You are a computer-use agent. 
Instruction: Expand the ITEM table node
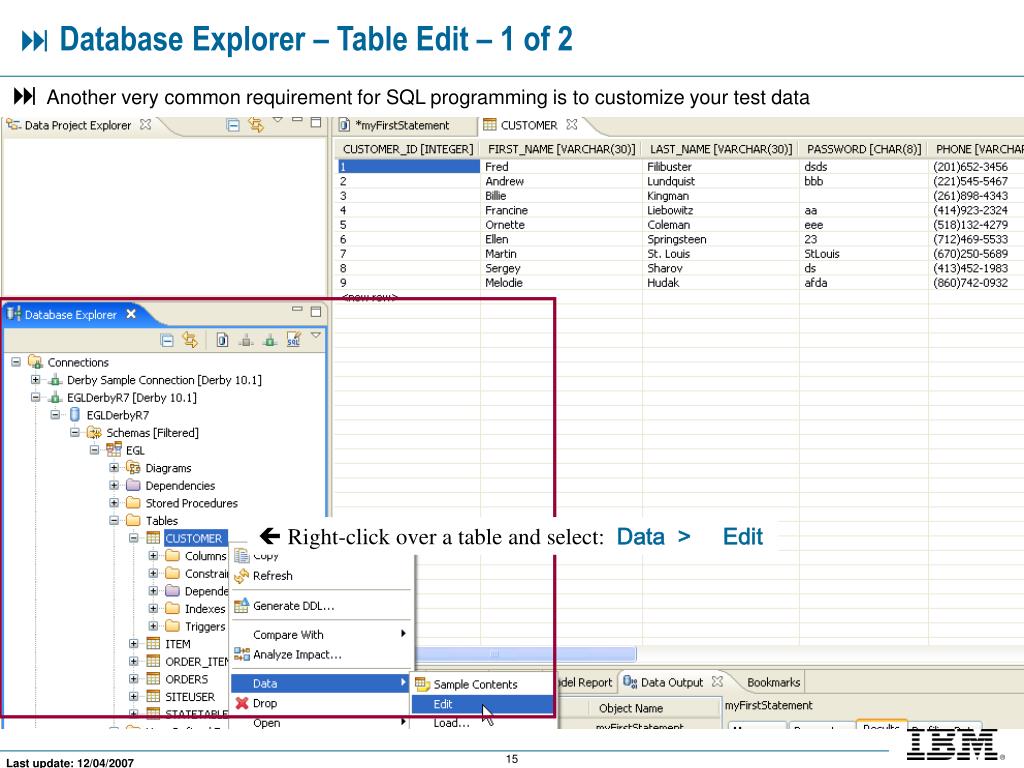133,643
